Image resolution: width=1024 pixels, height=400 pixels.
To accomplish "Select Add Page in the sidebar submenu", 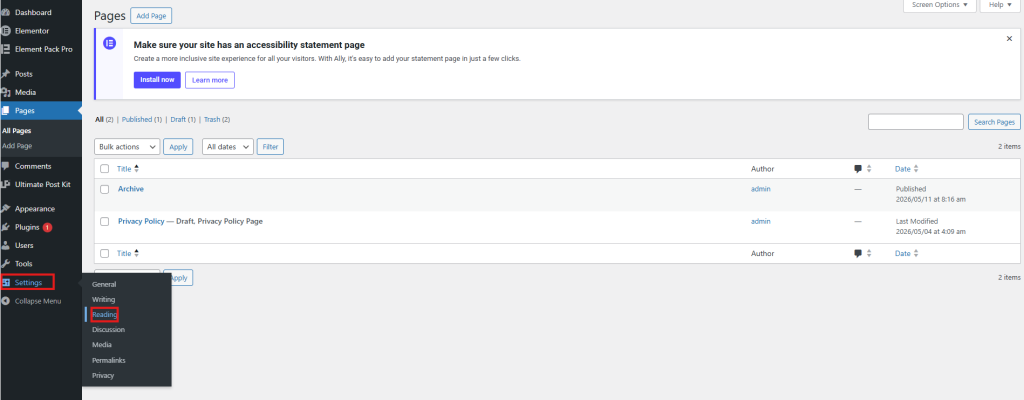I will pyautogui.click(x=17, y=146).
